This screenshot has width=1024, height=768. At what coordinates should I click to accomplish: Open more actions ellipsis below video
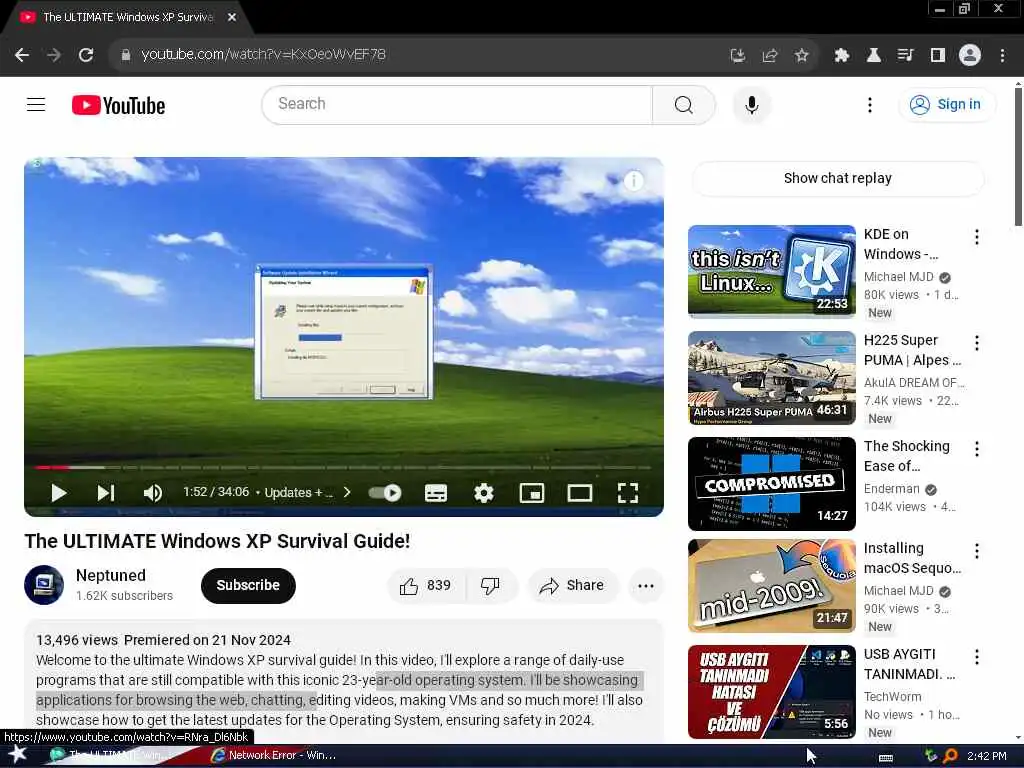pyautogui.click(x=645, y=585)
